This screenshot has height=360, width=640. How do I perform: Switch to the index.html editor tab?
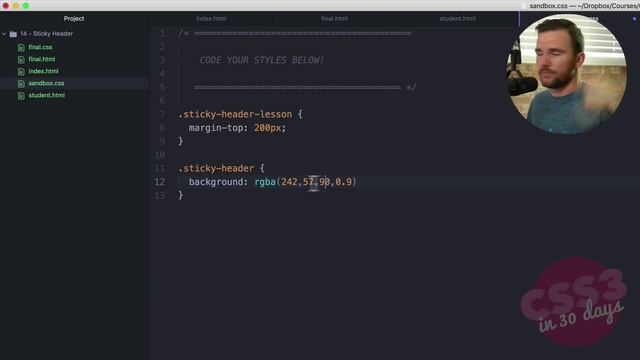point(211,19)
